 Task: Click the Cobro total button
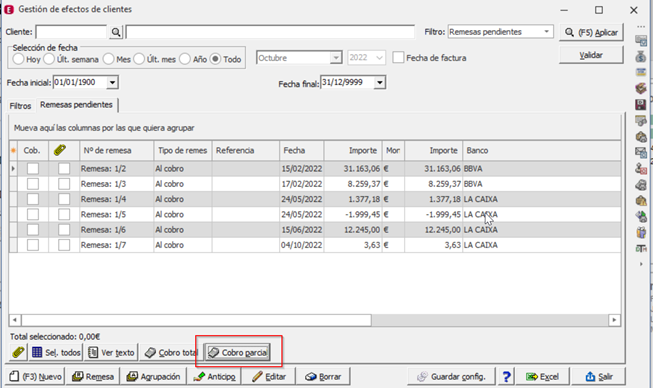pyautogui.click(x=171, y=353)
